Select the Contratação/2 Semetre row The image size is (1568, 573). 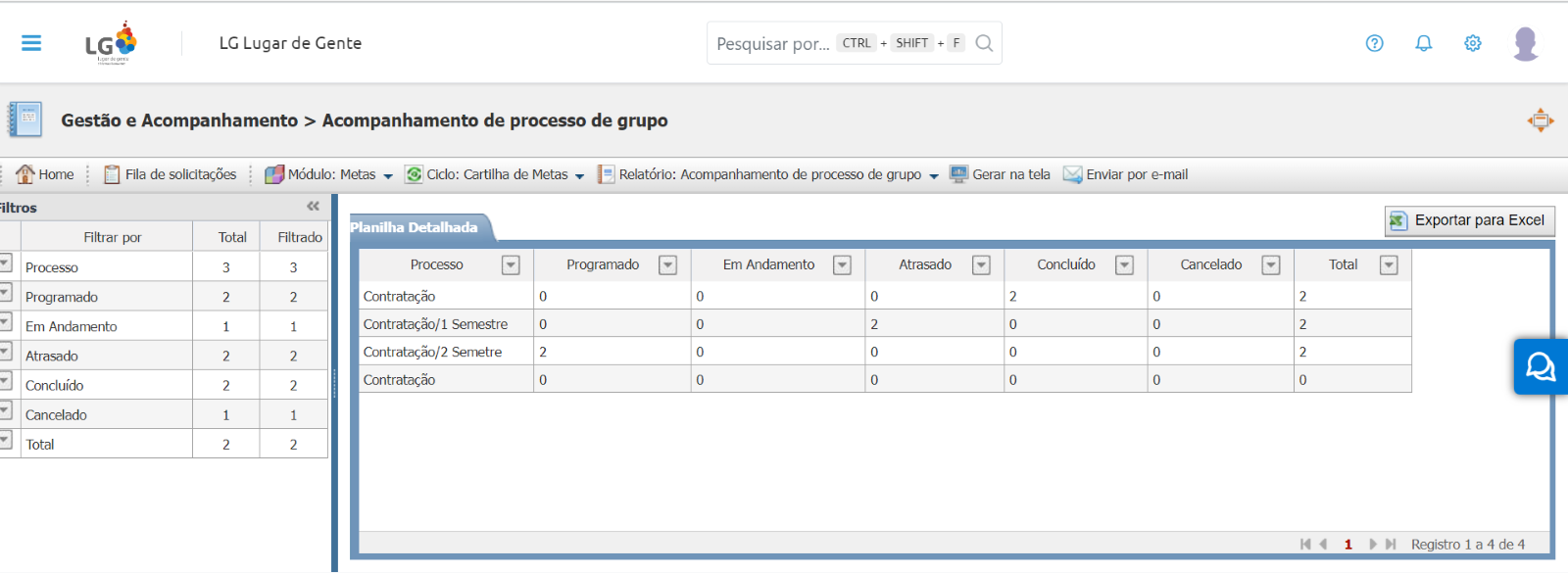pyautogui.click(x=885, y=352)
